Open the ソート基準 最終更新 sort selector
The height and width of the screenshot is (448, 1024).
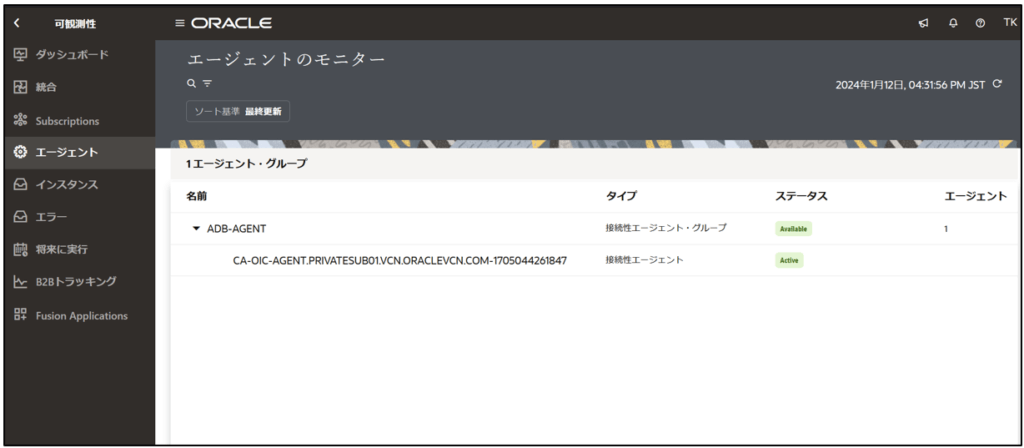coord(238,112)
